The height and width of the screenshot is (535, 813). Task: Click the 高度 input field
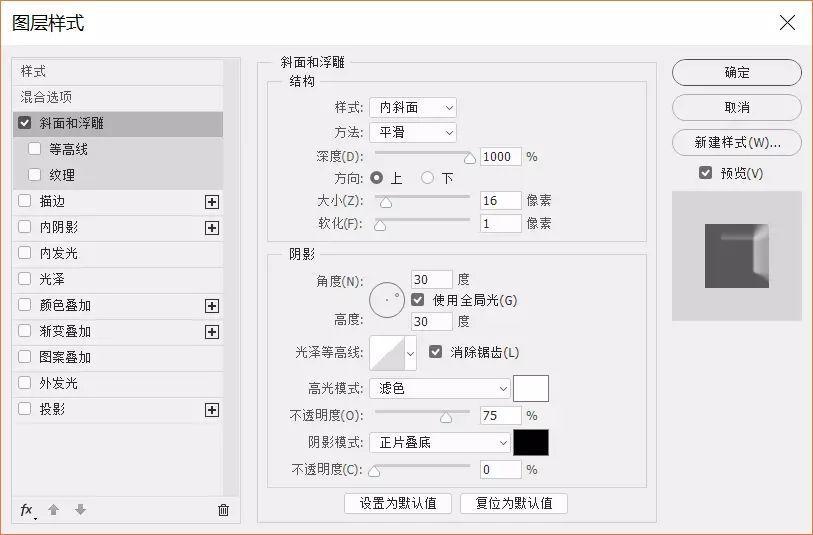pos(431,322)
